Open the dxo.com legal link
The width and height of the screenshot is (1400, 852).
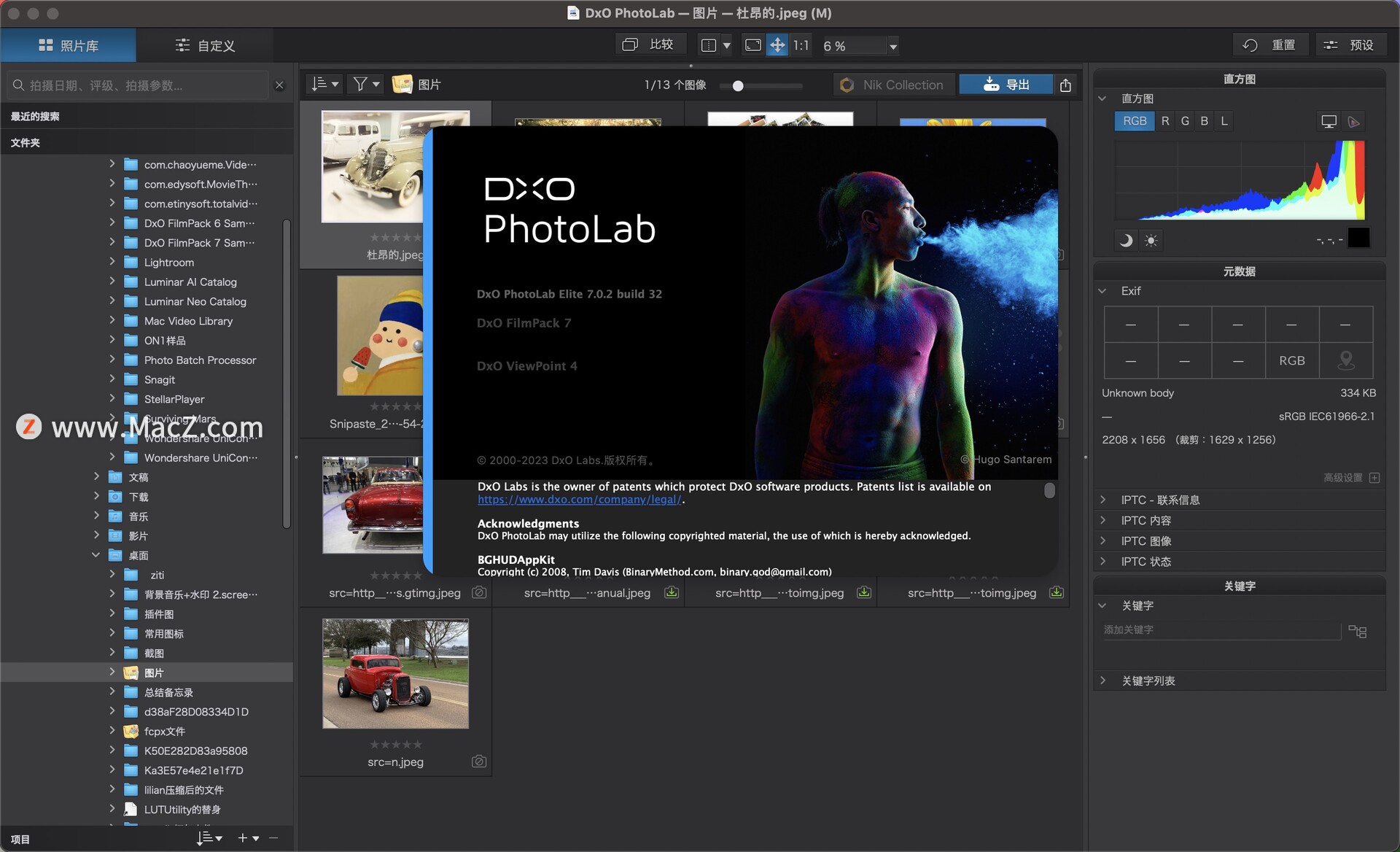tap(580, 500)
